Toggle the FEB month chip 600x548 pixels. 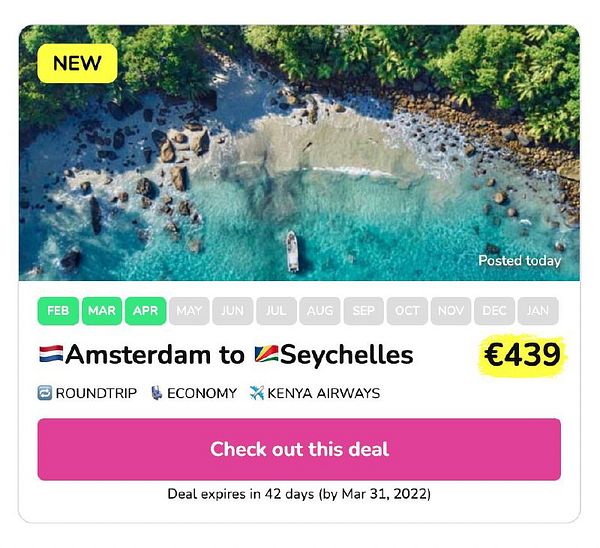tap(58, 311)
